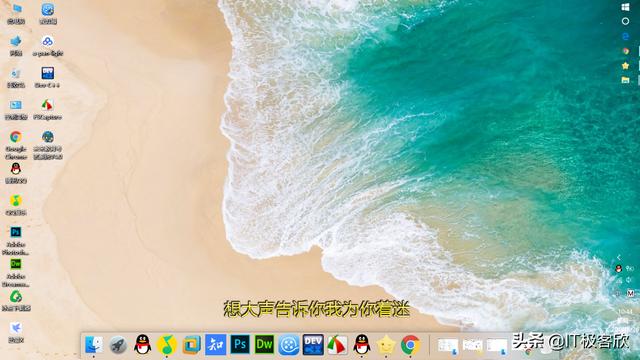
Task: Open Microsoft Edge on the taskbar
Action: pyautogui.click(x=625, y=36)
